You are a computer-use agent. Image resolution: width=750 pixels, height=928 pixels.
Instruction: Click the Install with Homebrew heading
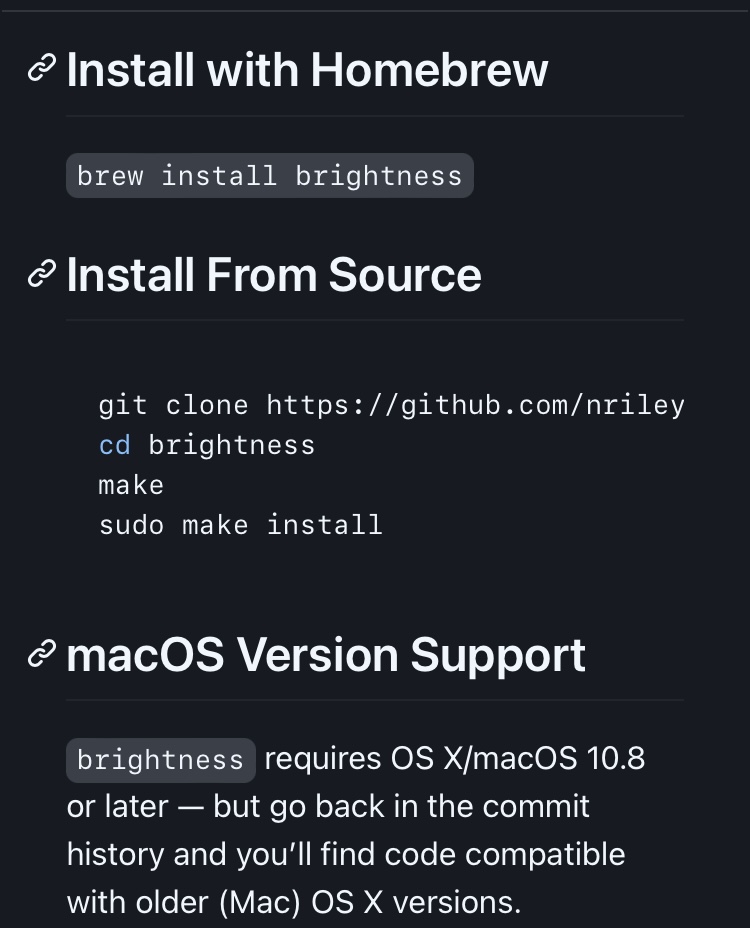[x=307, y=70]
